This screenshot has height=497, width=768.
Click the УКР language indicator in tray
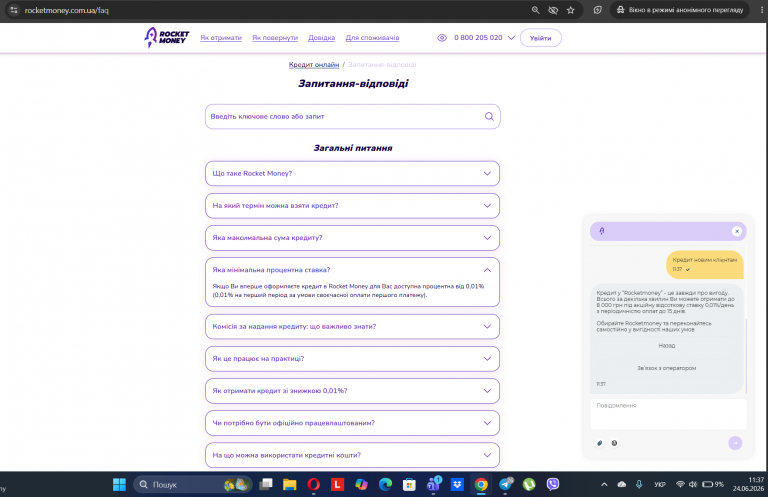(x=660, y=484)
